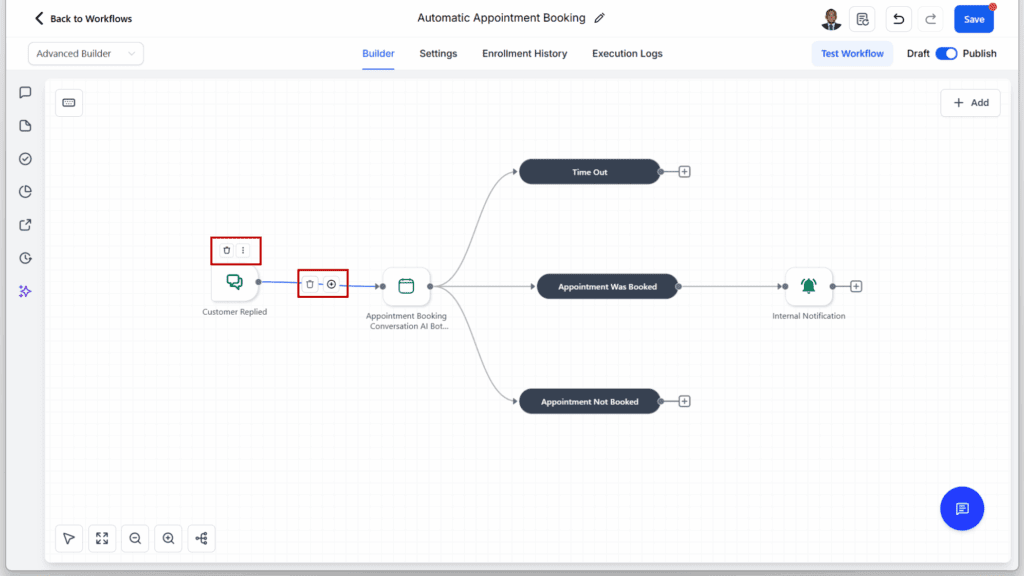
Task: Open the chat support bubble
Action: tap(962, 509)
